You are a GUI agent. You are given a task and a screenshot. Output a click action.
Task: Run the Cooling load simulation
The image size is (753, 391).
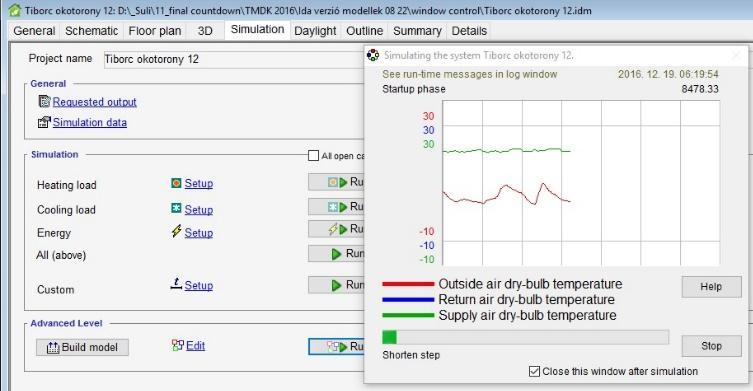[x=336, y=207]
